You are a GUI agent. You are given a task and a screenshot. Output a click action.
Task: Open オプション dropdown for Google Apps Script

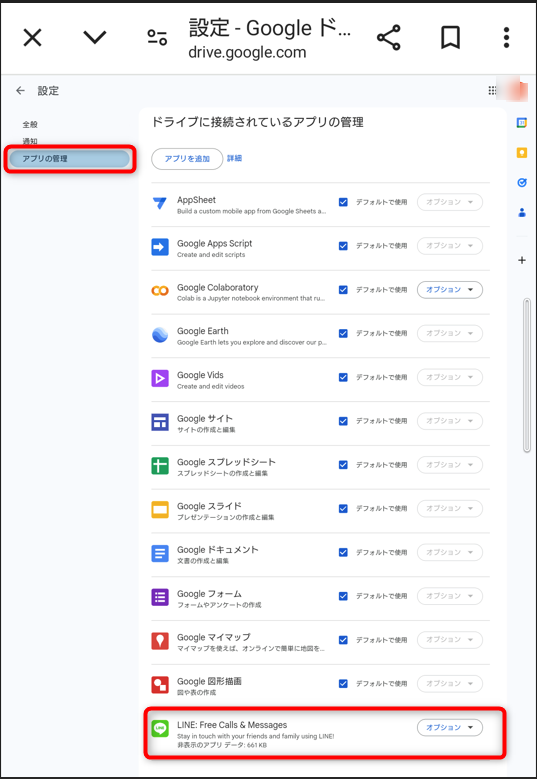pyautogui.click(x=450, y=246)
